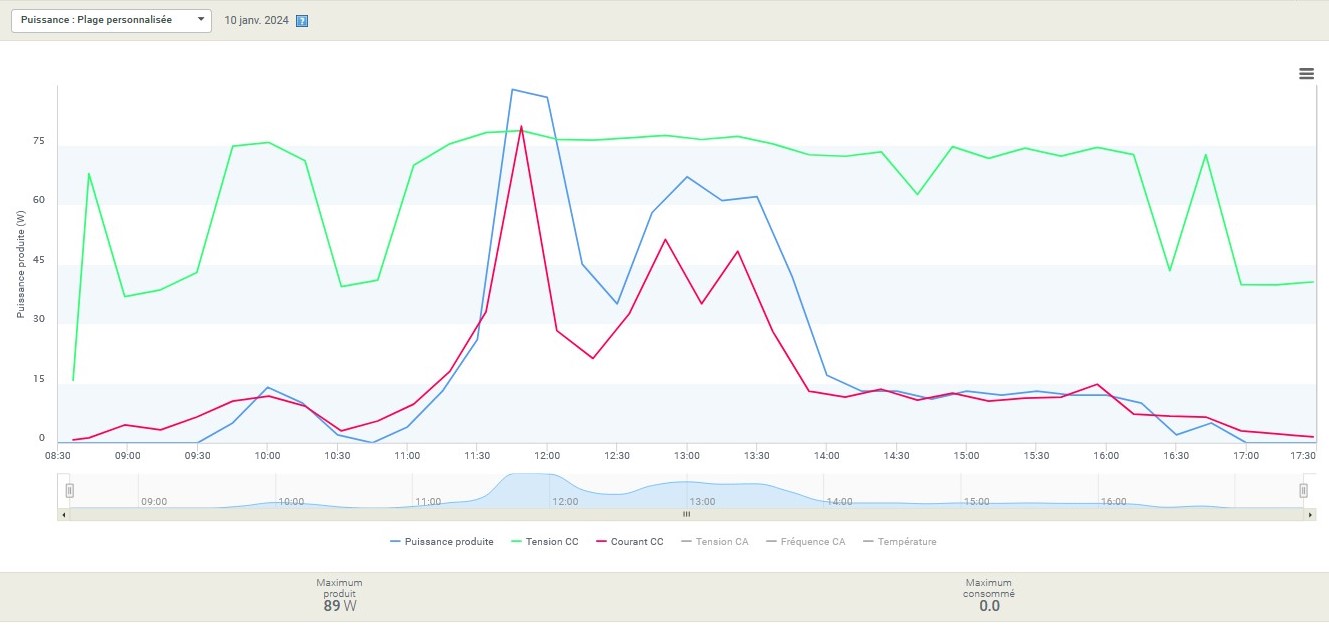Click the 89 W maximum produit value

339,606
